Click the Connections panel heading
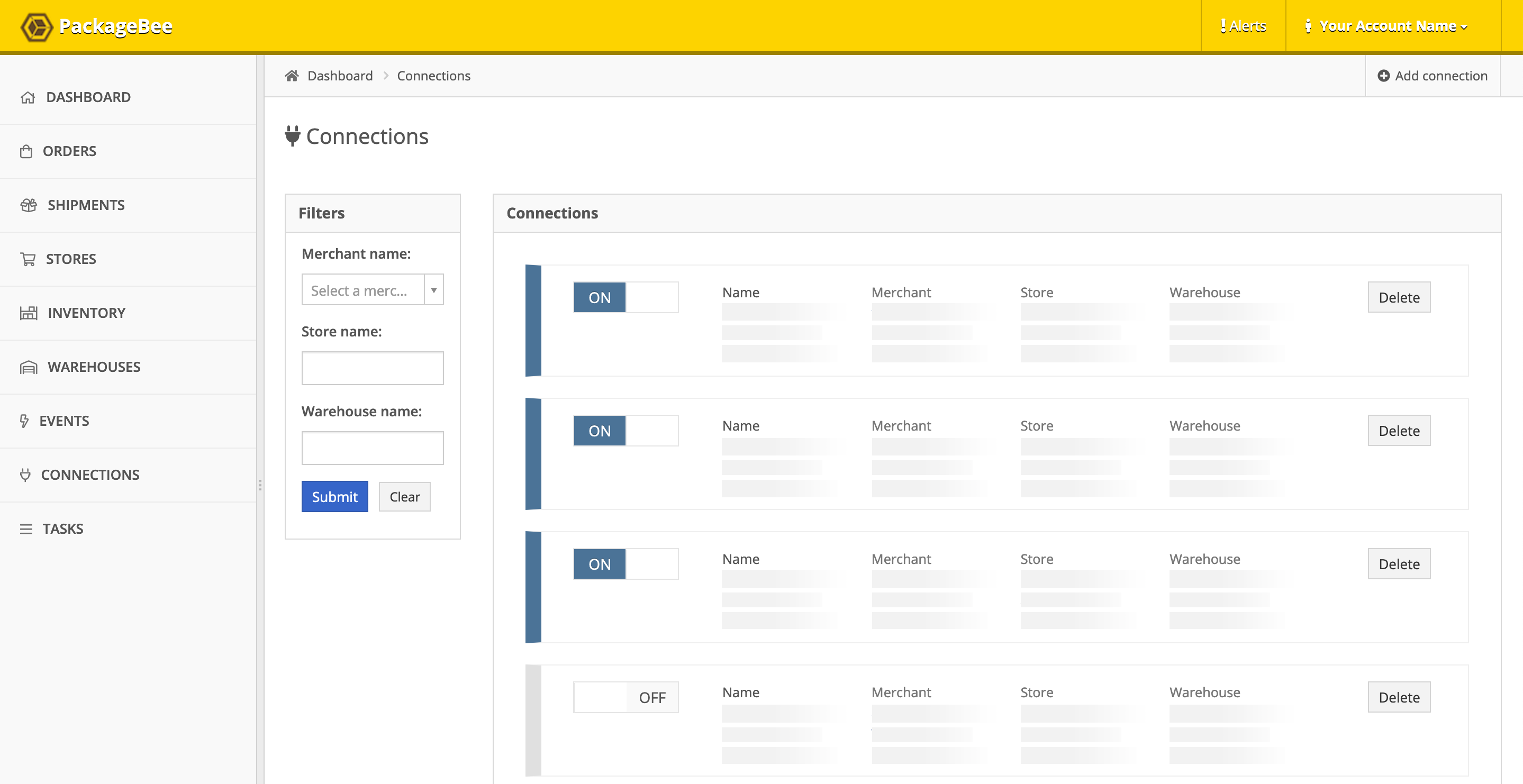Image resolution: width=1523 pixels, height=784 pixels. point(552,213)
